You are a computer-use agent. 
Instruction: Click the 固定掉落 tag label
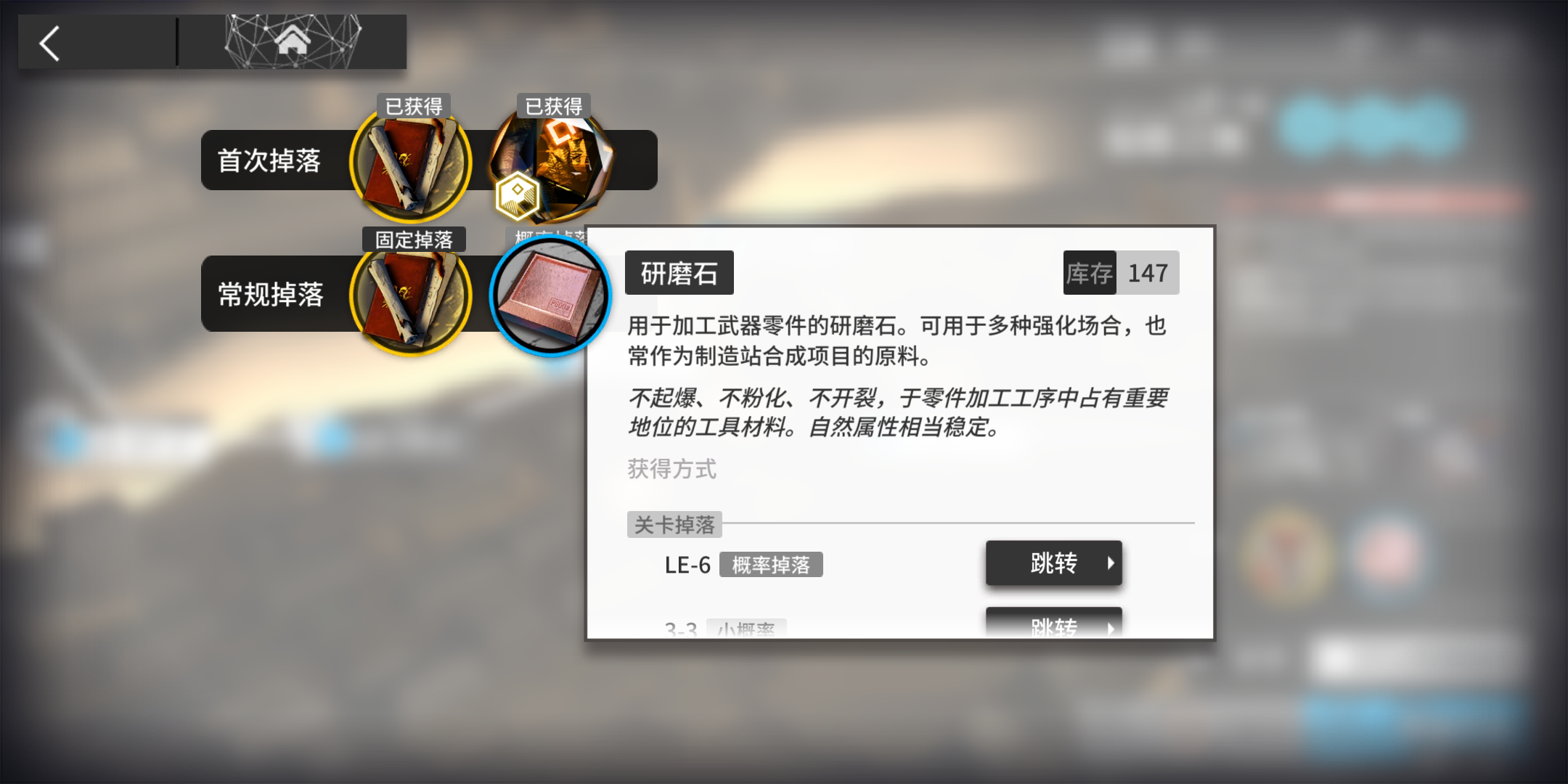414,240
